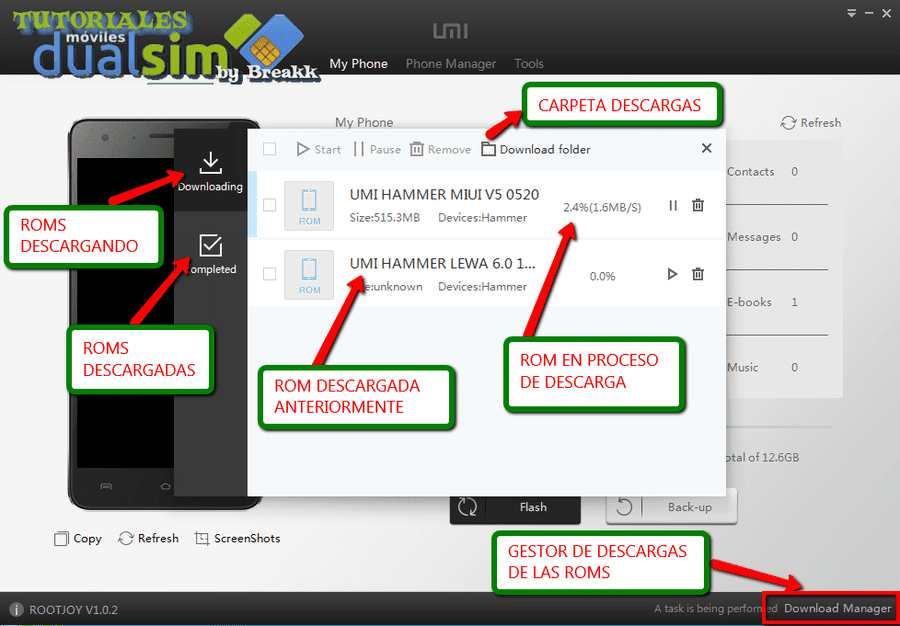The width and height of the screenshot is (900, 626).
Task: Click Devices:Hammer under MIUI V5 ROM
Action: (x=483, y=218)
